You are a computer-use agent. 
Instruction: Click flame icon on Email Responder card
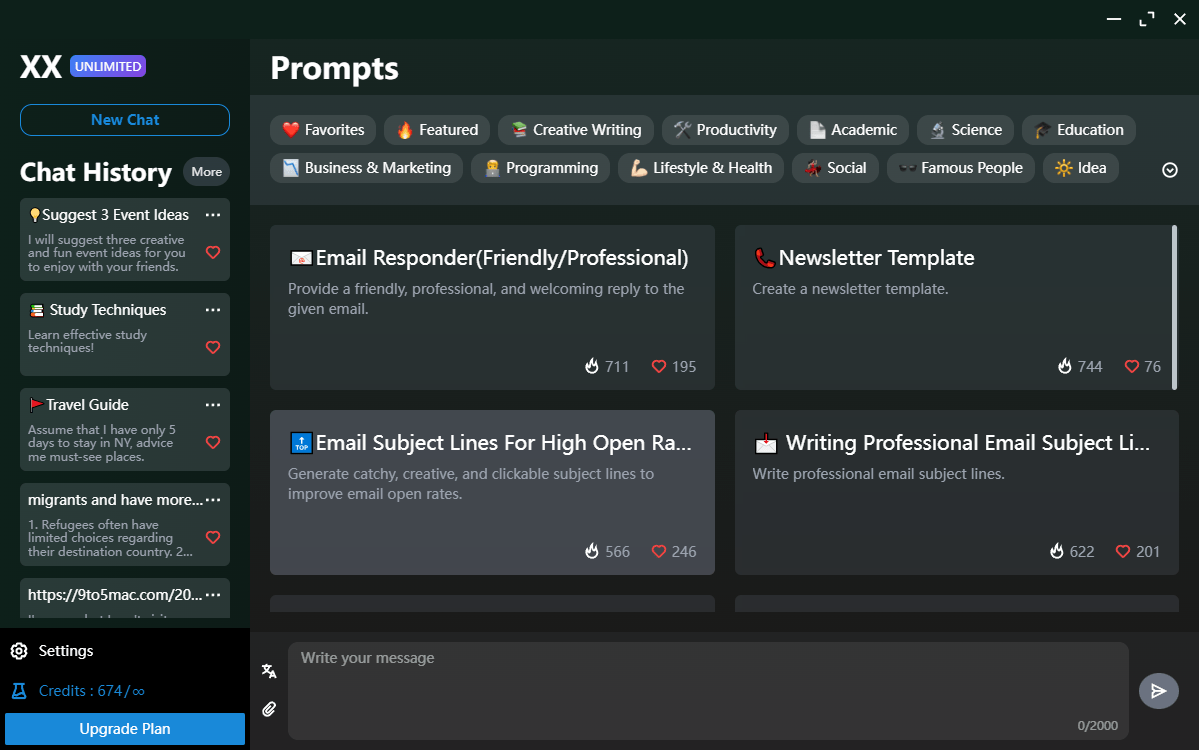point(592,367)
